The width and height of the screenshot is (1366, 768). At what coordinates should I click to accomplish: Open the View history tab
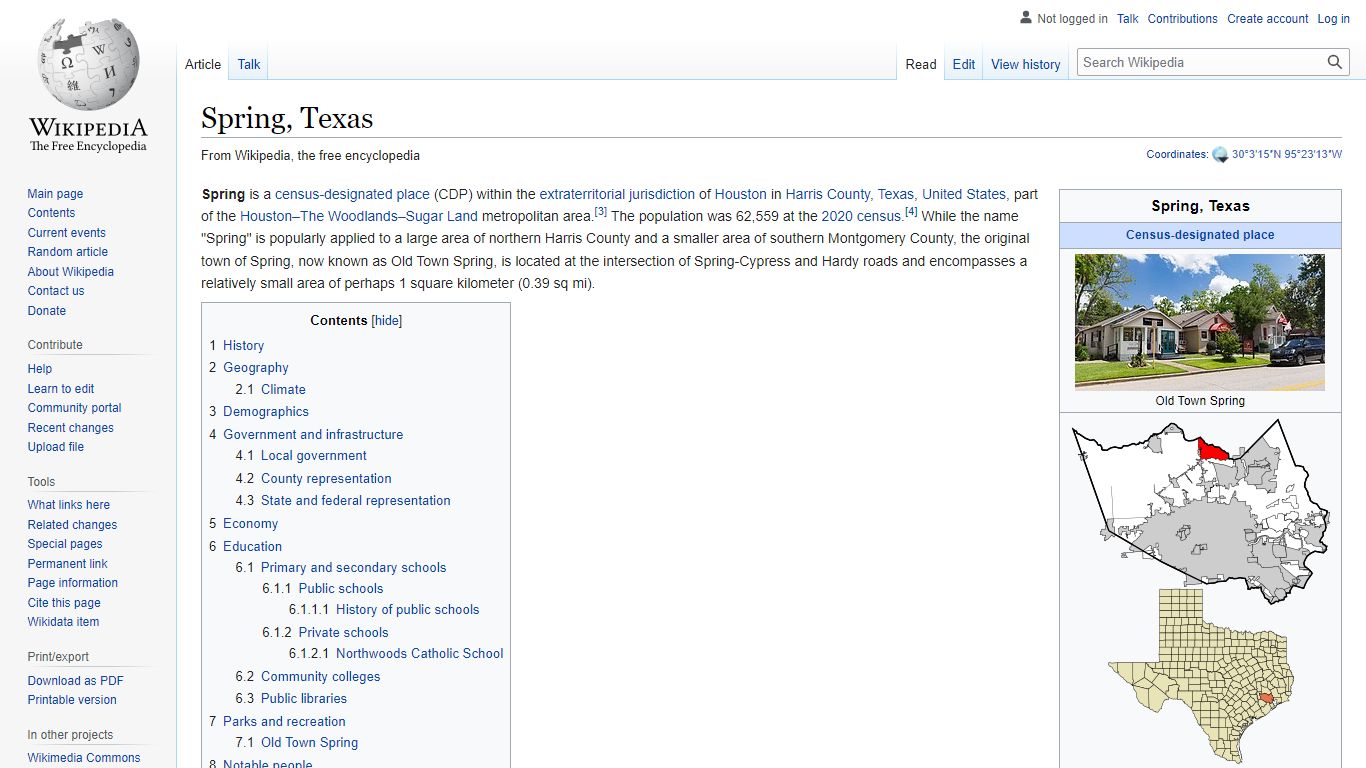1026,64
